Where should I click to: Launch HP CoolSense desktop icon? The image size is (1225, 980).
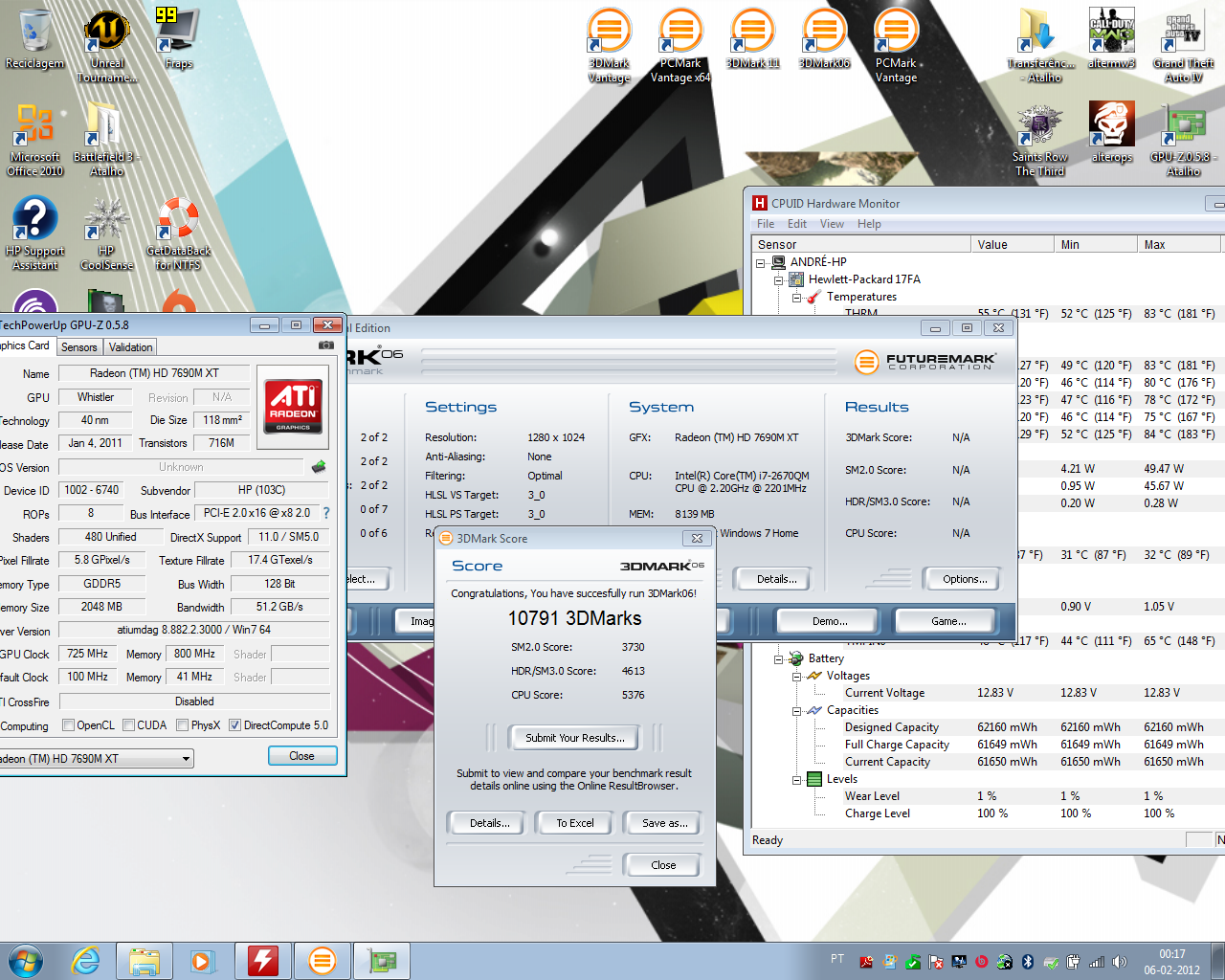[x=107, y=234]
